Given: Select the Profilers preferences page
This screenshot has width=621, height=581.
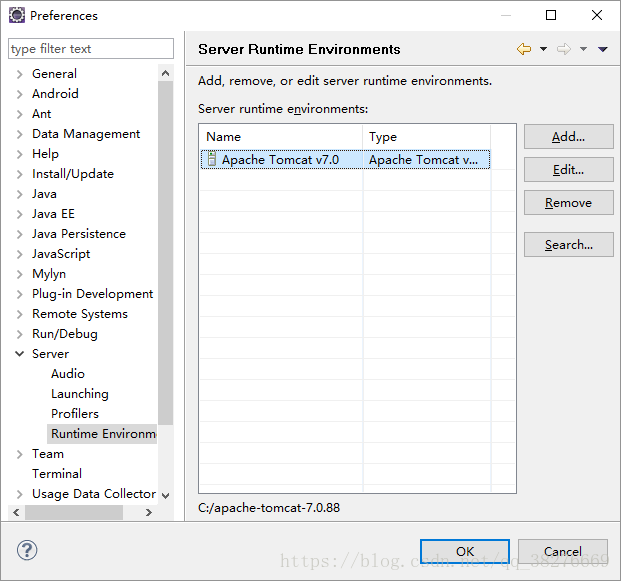Looking at the screenshot, I should 75,413.
